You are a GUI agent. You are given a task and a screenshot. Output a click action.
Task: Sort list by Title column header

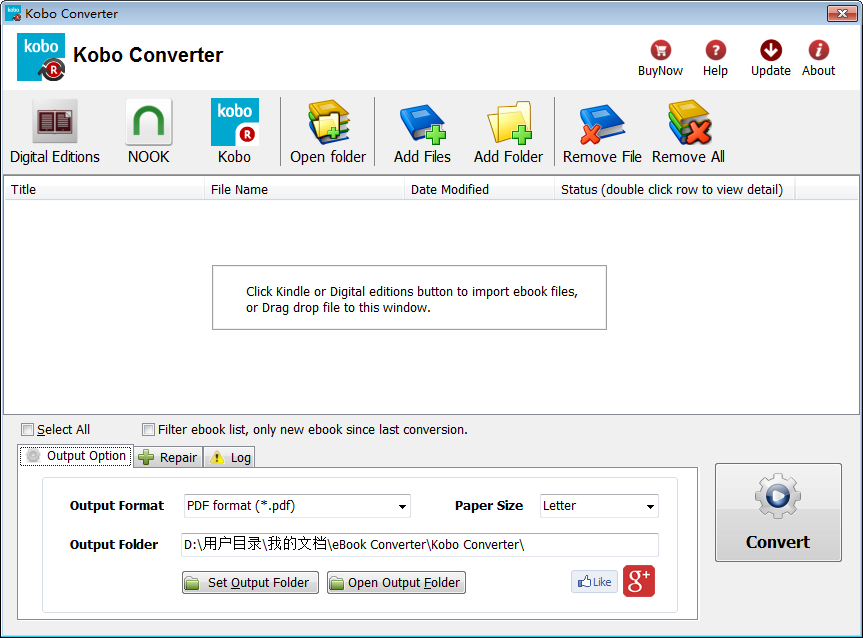104,189
